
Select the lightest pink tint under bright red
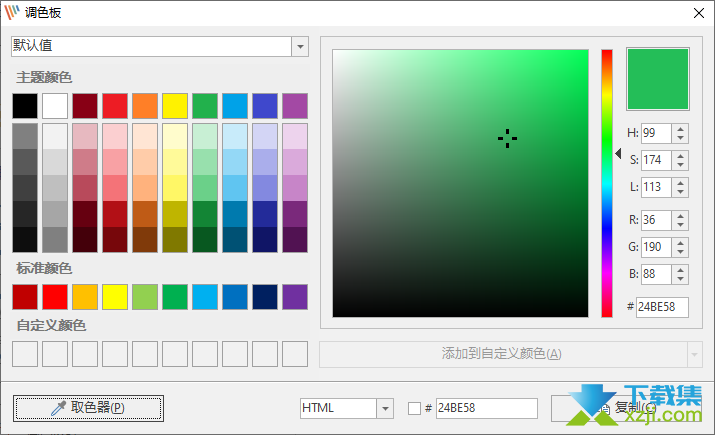coord(115,136)
